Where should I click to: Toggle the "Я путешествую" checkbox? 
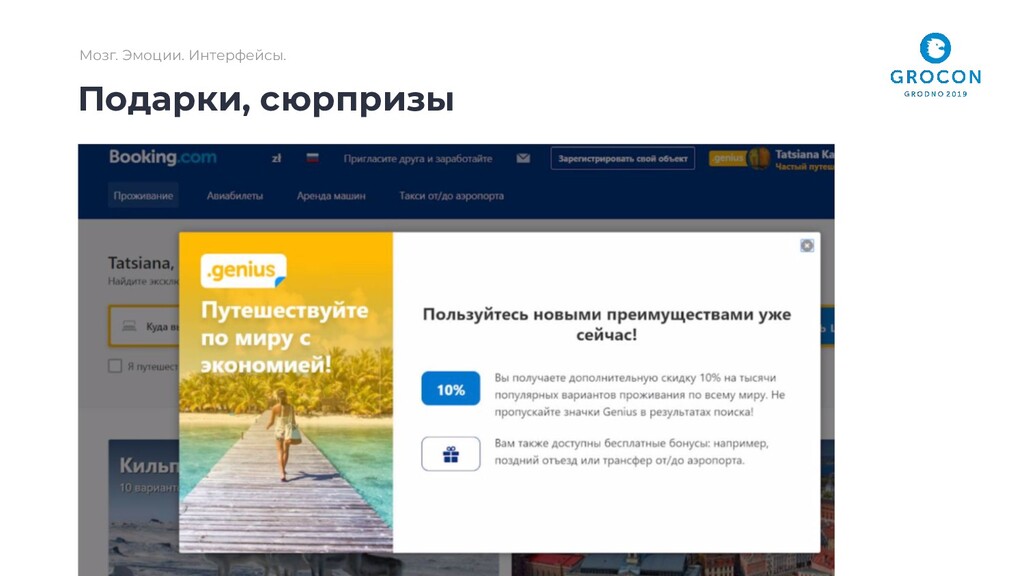pyautogui.click(x=115, y=366)
